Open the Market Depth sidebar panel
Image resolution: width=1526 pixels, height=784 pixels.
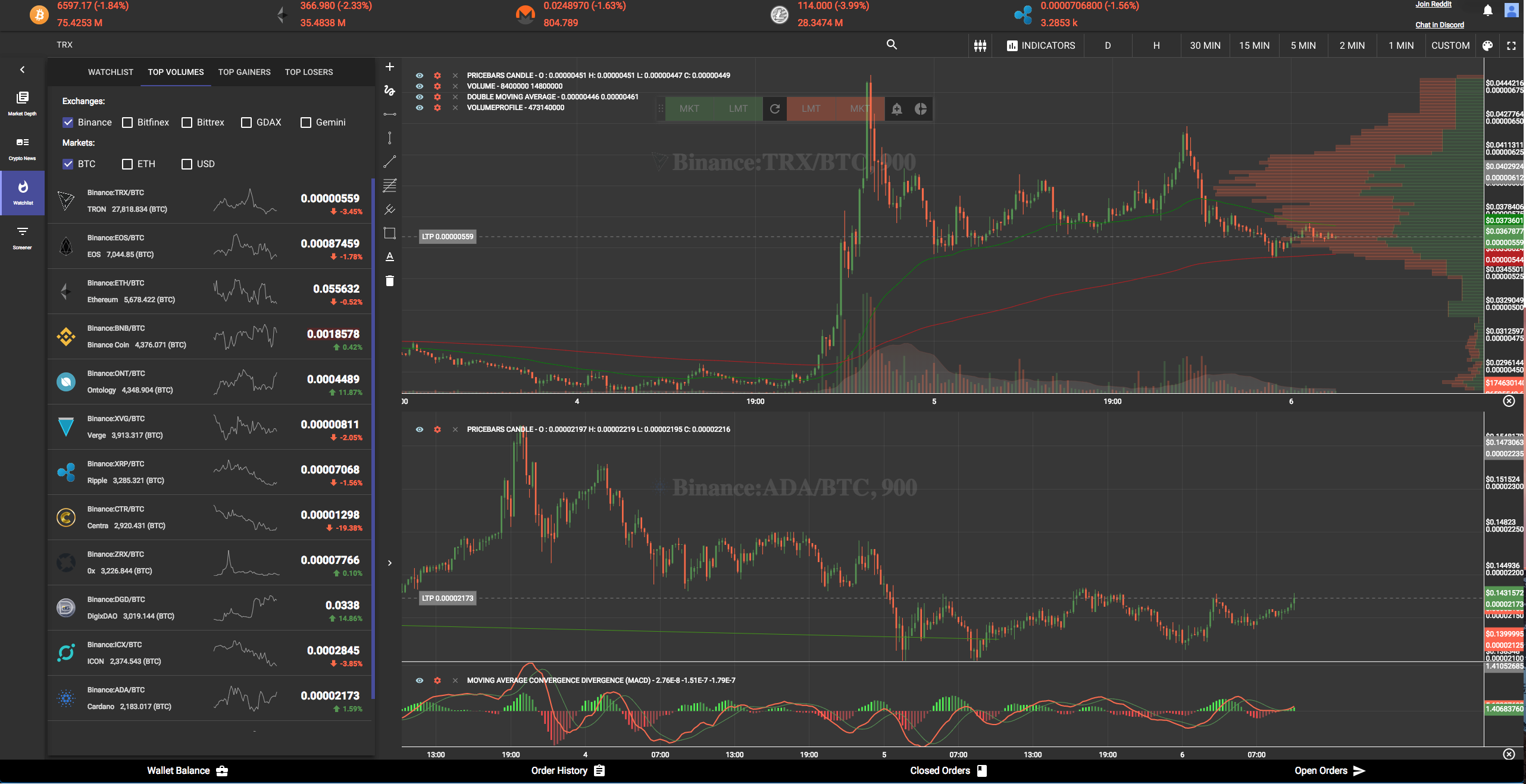(x=22, y=103)
